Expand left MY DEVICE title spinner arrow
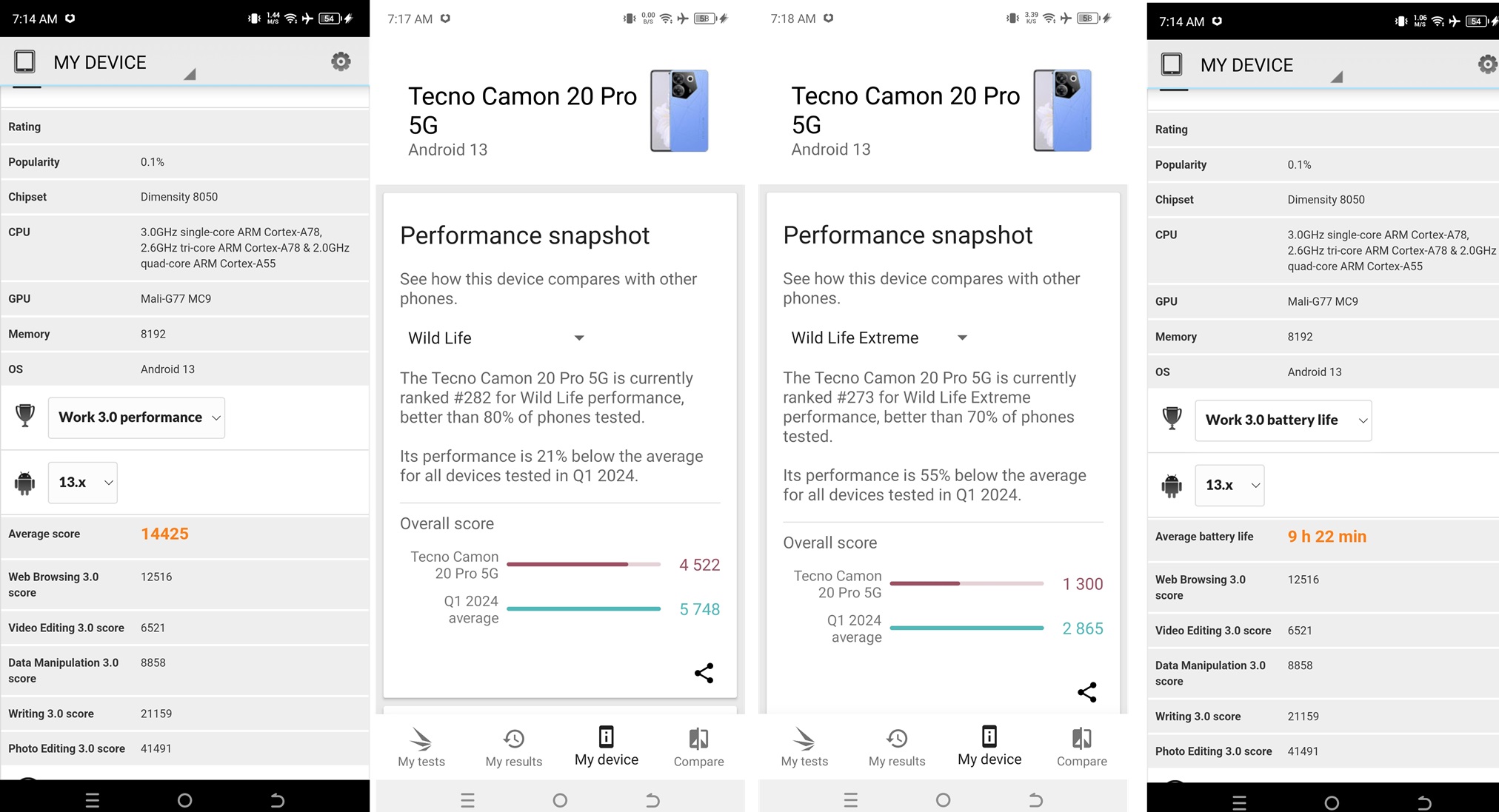This screenshot has width=1499, height=812. (190, 74)
